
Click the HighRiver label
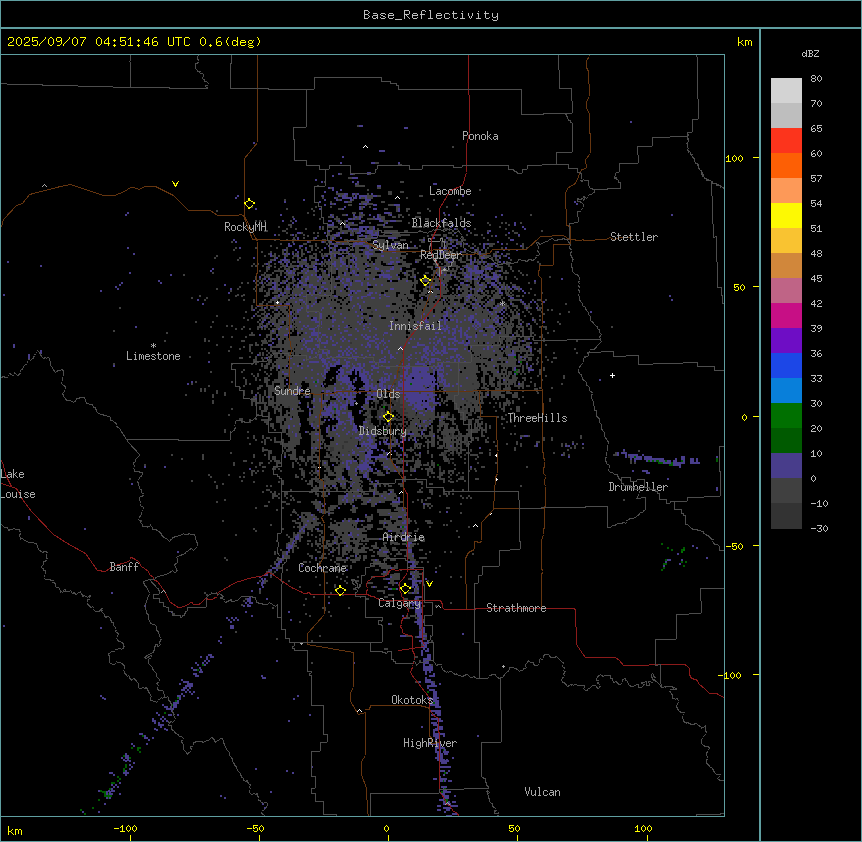click(430, 743)
